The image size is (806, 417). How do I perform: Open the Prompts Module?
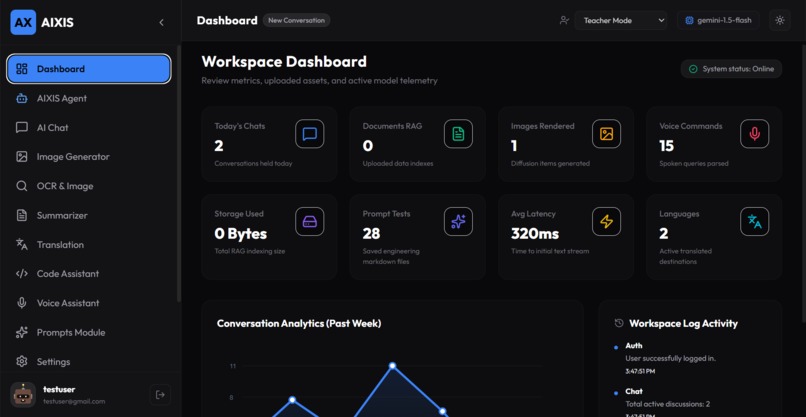(x=88, y=332)
